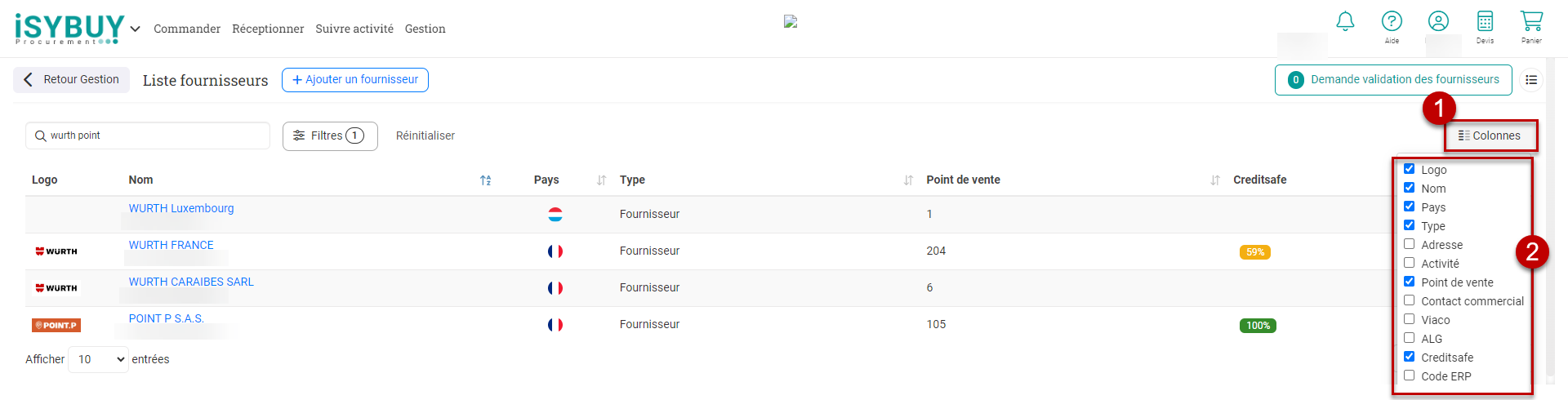
Task: Uncheck the Creditsafe column checkbox
Action: point(1409,357)
